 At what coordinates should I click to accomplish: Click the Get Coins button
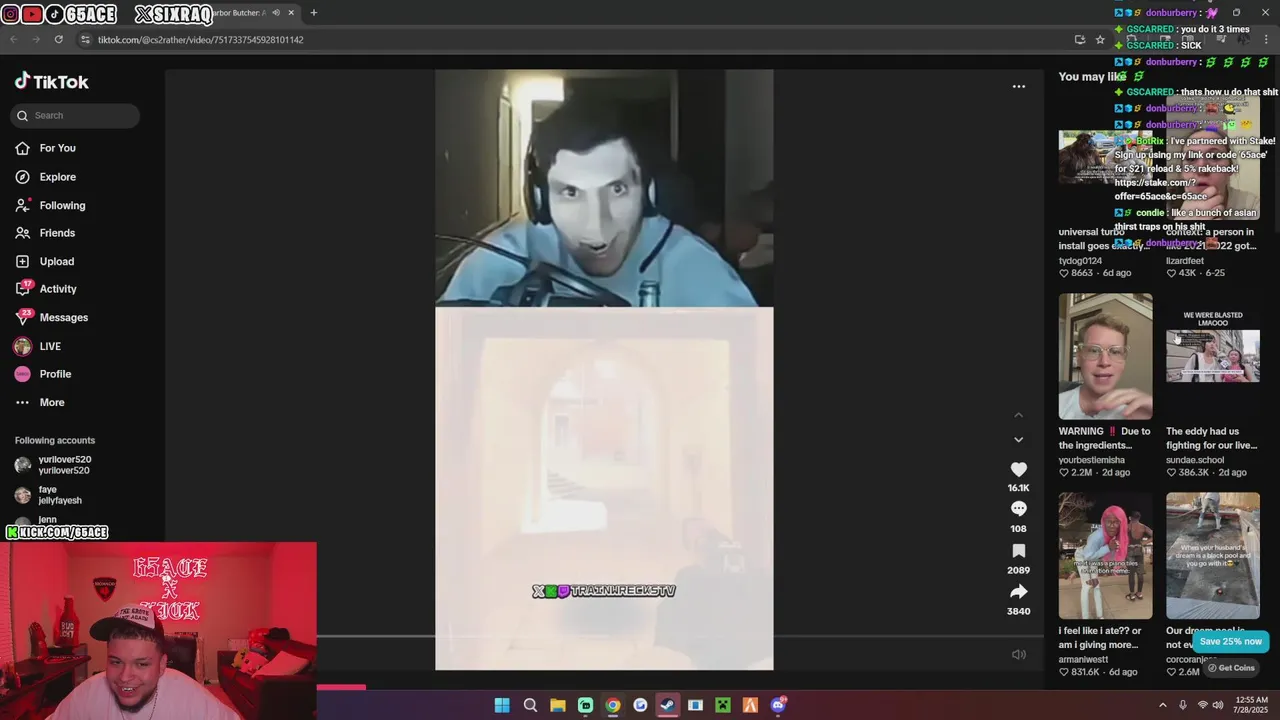click(1230, 668)
